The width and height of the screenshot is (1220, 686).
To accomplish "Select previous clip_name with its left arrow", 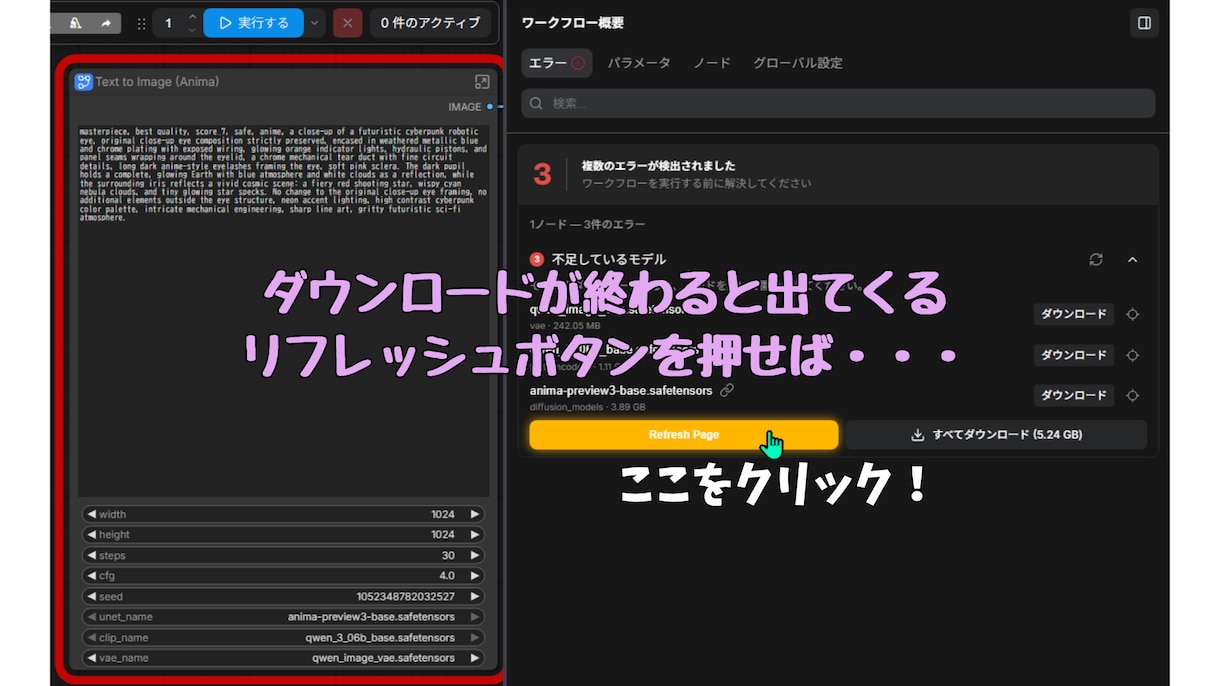I will click(x=92, y=637).
